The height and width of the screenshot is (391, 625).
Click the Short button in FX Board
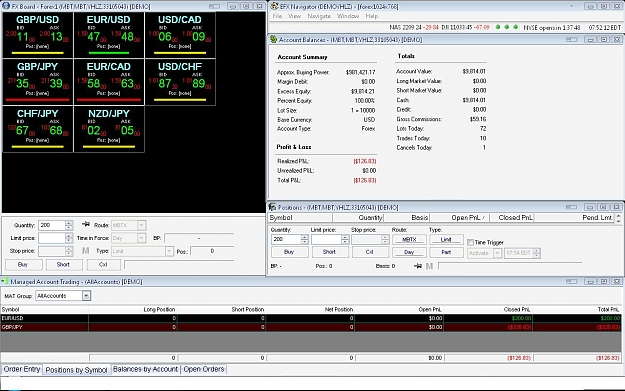pos(63,264)
